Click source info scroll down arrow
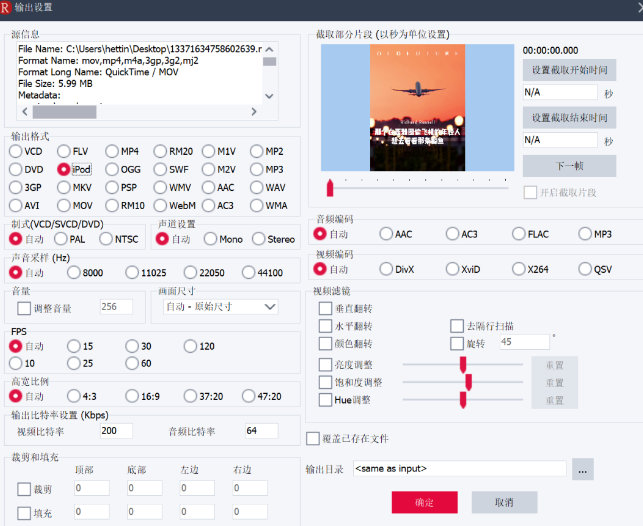This screenshot has height=526, width=643. click(x=269, y=96)
